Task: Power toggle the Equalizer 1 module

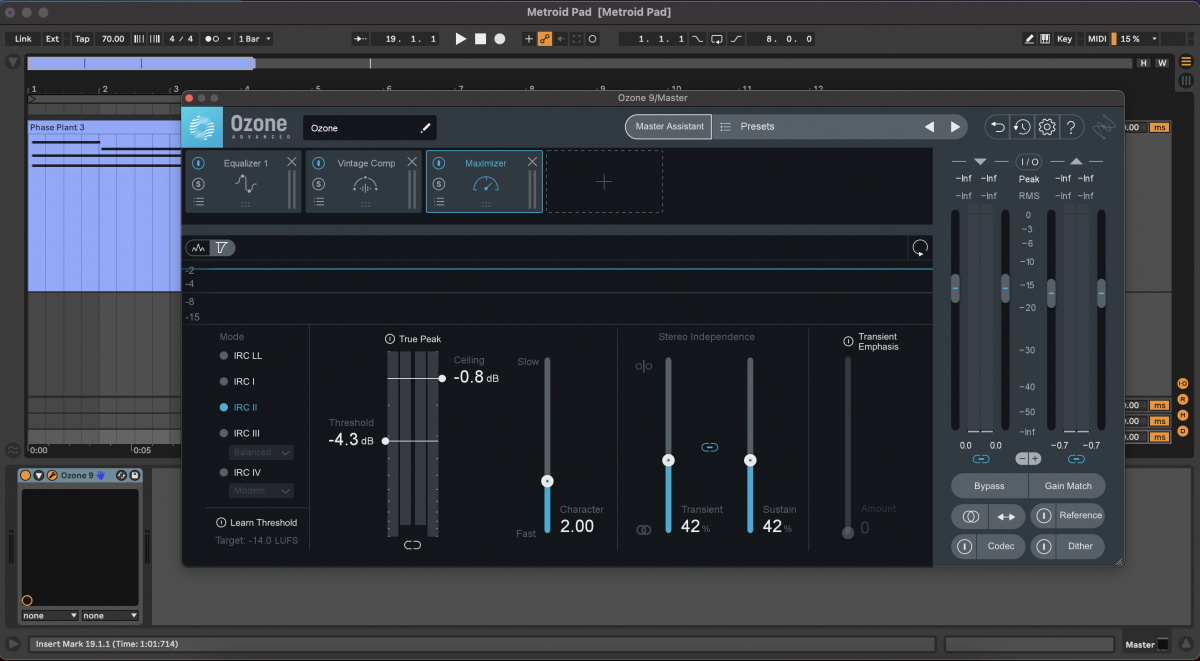Action: coord(198,163)
